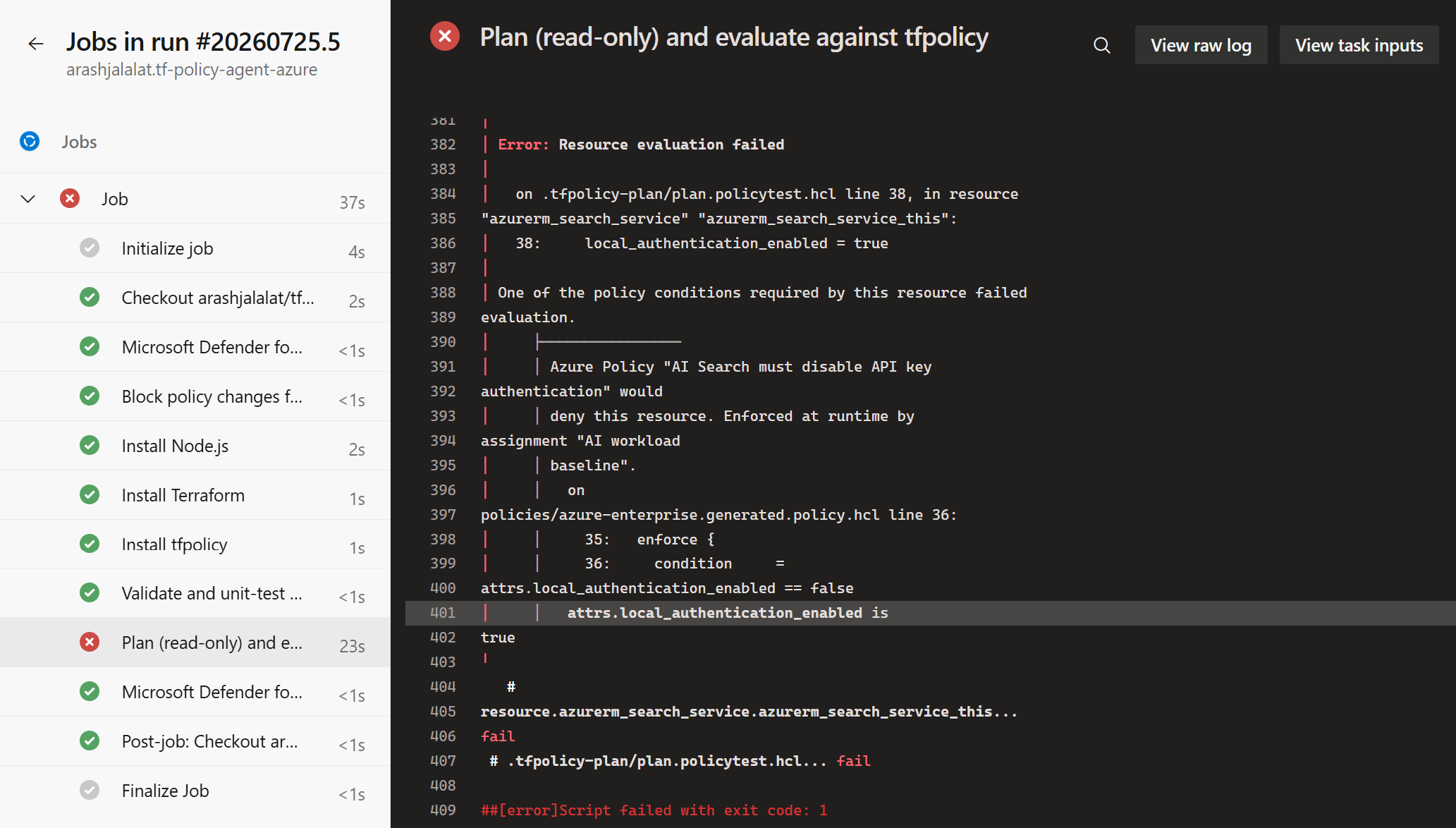
Task: Click the green check for Checkout arashjalalat step
Action: pos(90,298)
